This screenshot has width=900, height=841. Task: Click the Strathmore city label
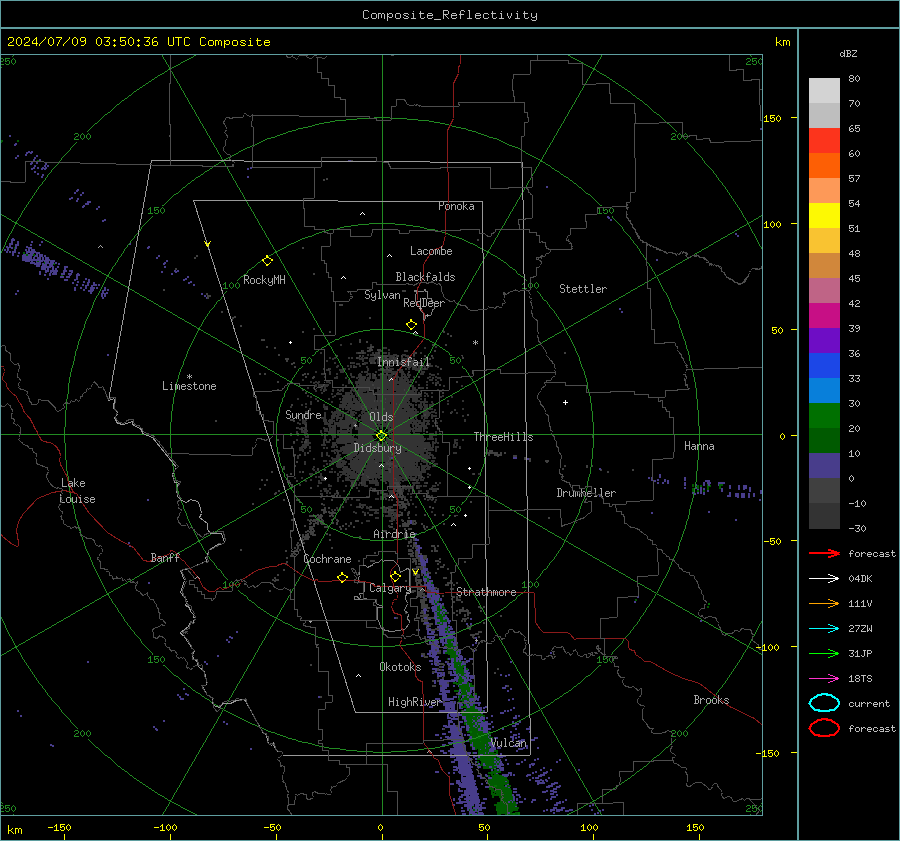(486, 592)
